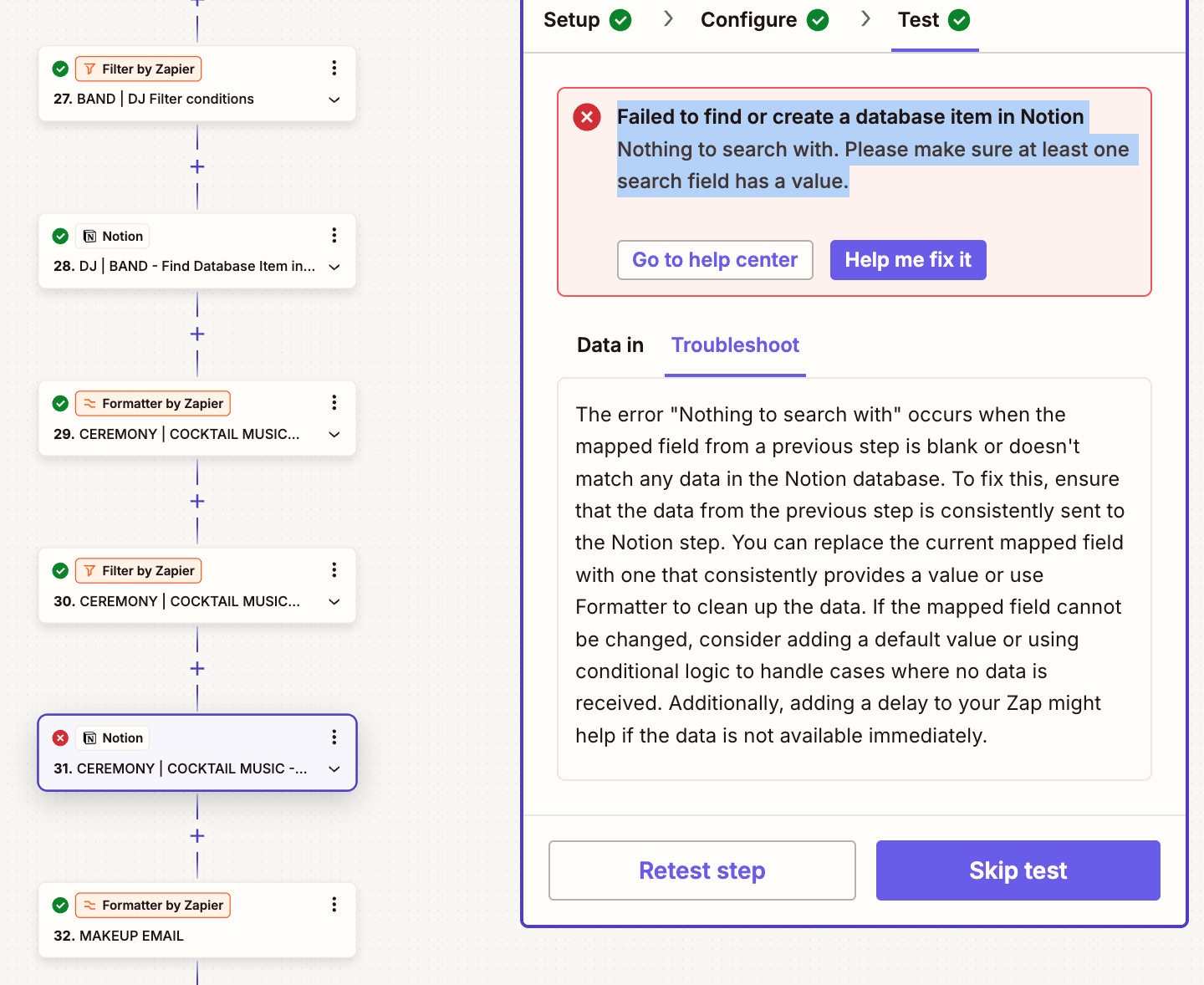Expand step 31 CEREMONY COCKTAIL MUSIC chevron
1204x985 pixels.
[334, 768]
